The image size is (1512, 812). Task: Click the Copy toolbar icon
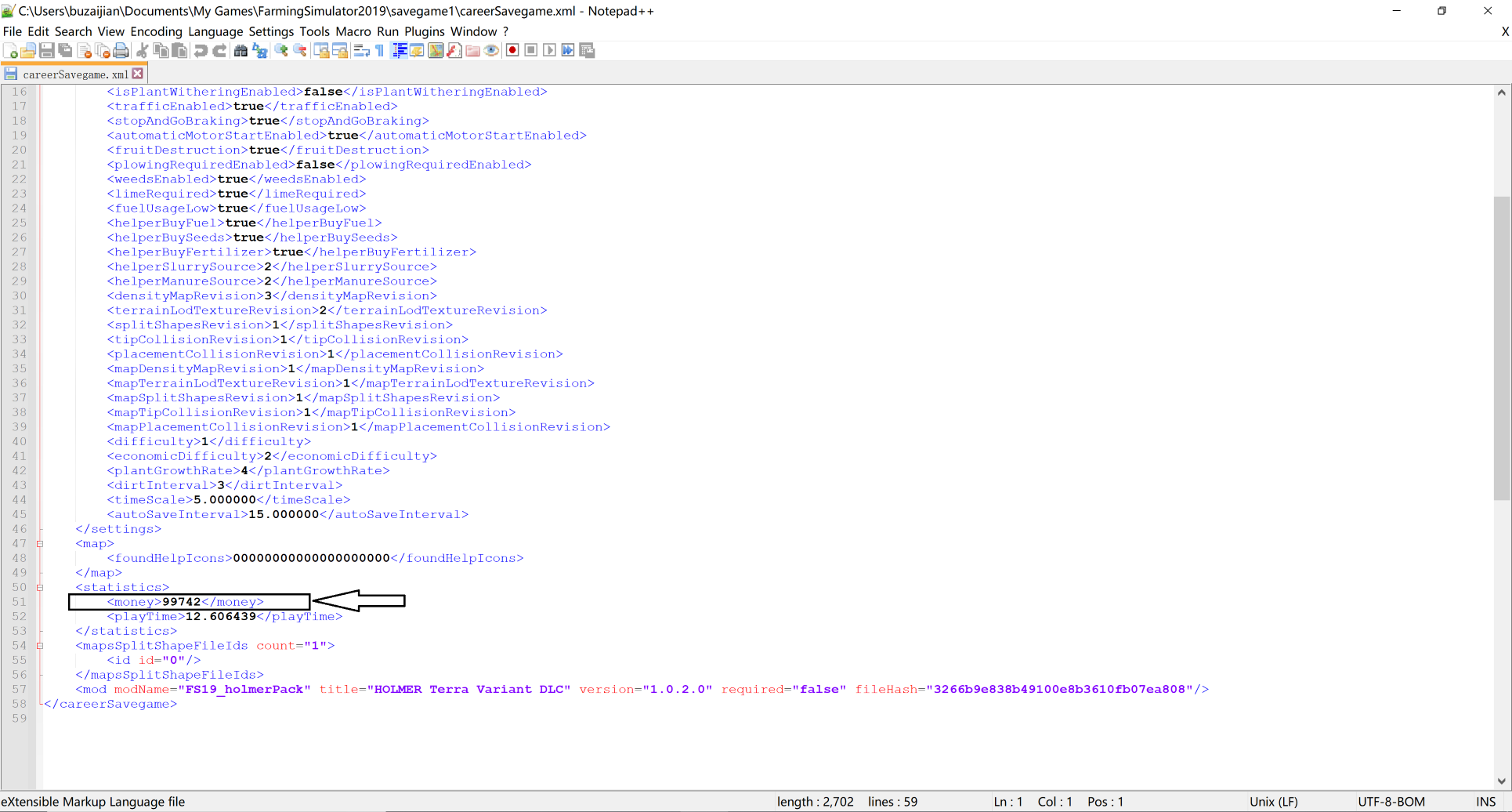point(161,51)
